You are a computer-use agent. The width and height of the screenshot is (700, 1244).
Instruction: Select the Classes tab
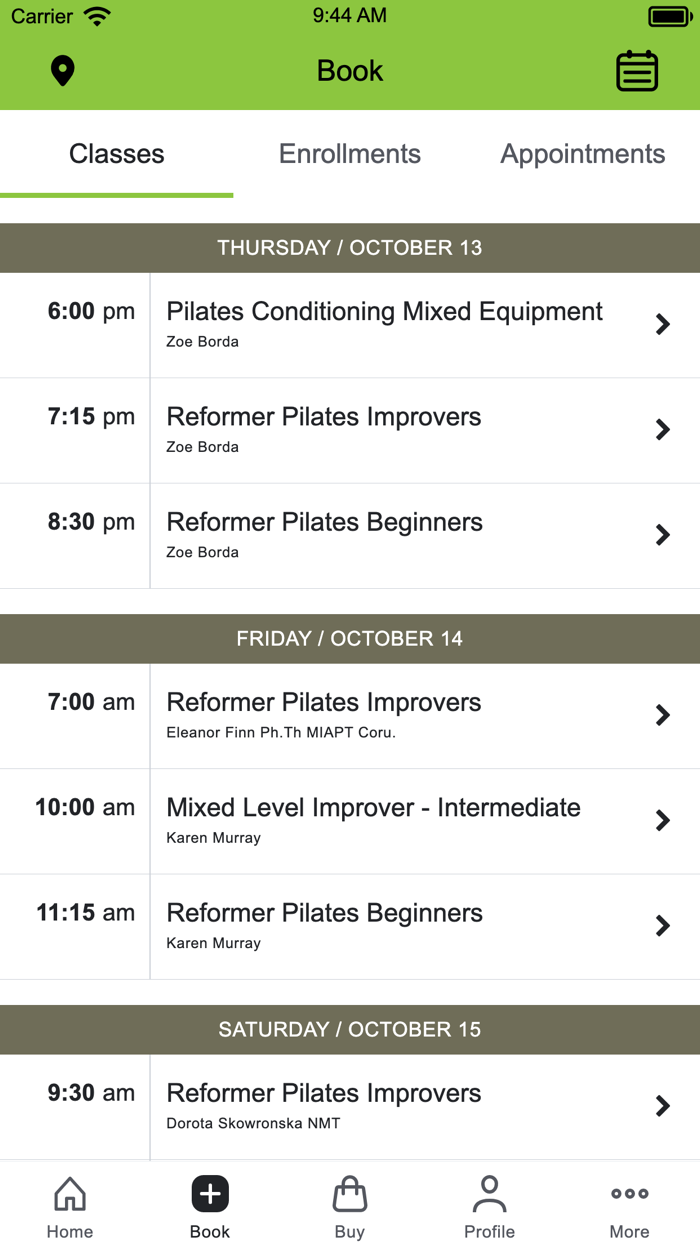point(117,154)
